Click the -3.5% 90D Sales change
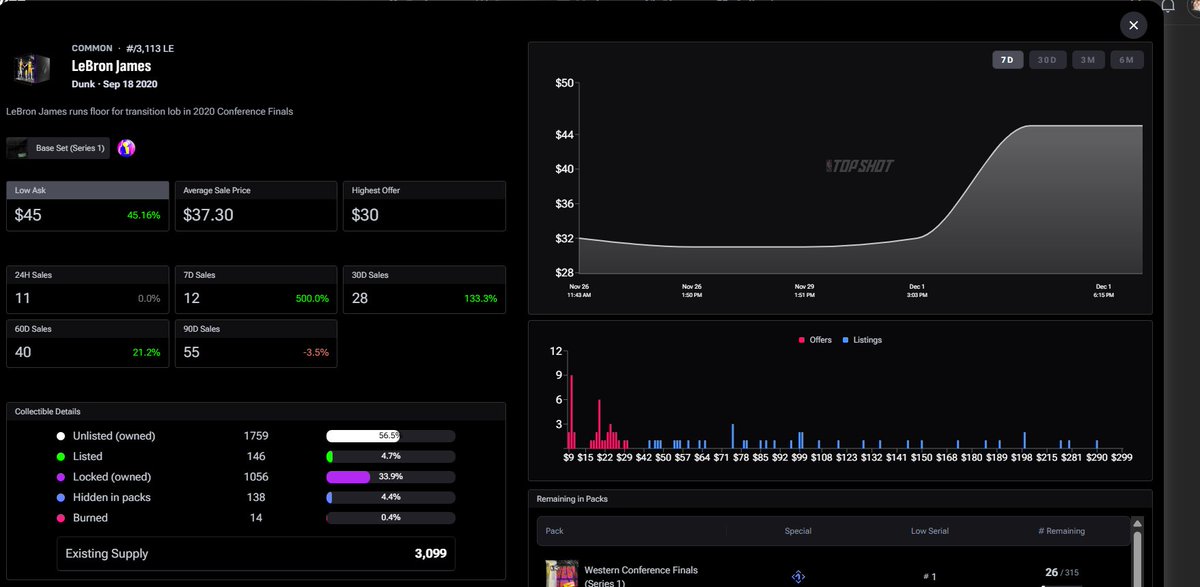 pyautogui.click(x=315, y=352)
